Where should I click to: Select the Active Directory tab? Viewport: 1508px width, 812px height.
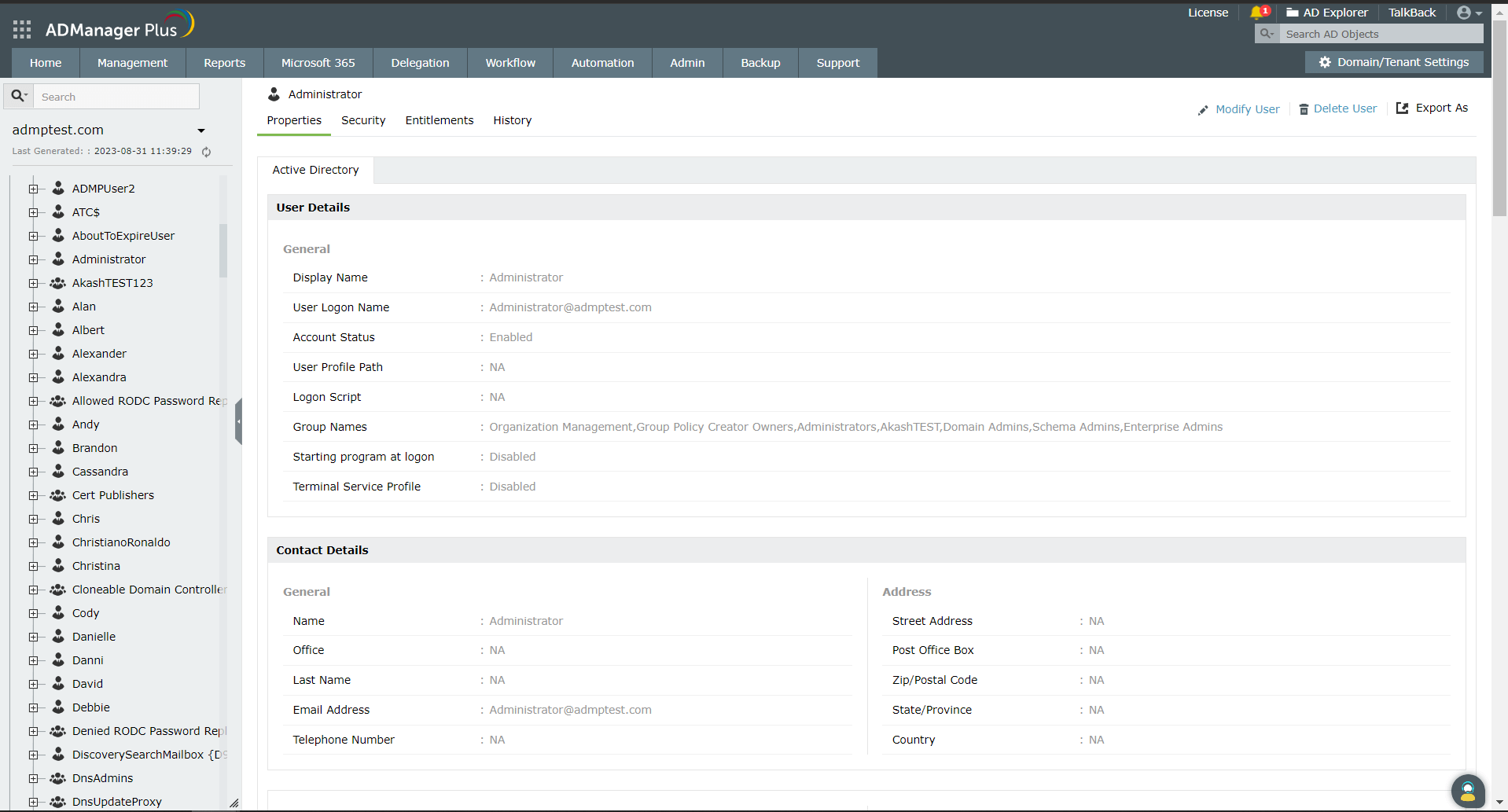coord(315,170)
